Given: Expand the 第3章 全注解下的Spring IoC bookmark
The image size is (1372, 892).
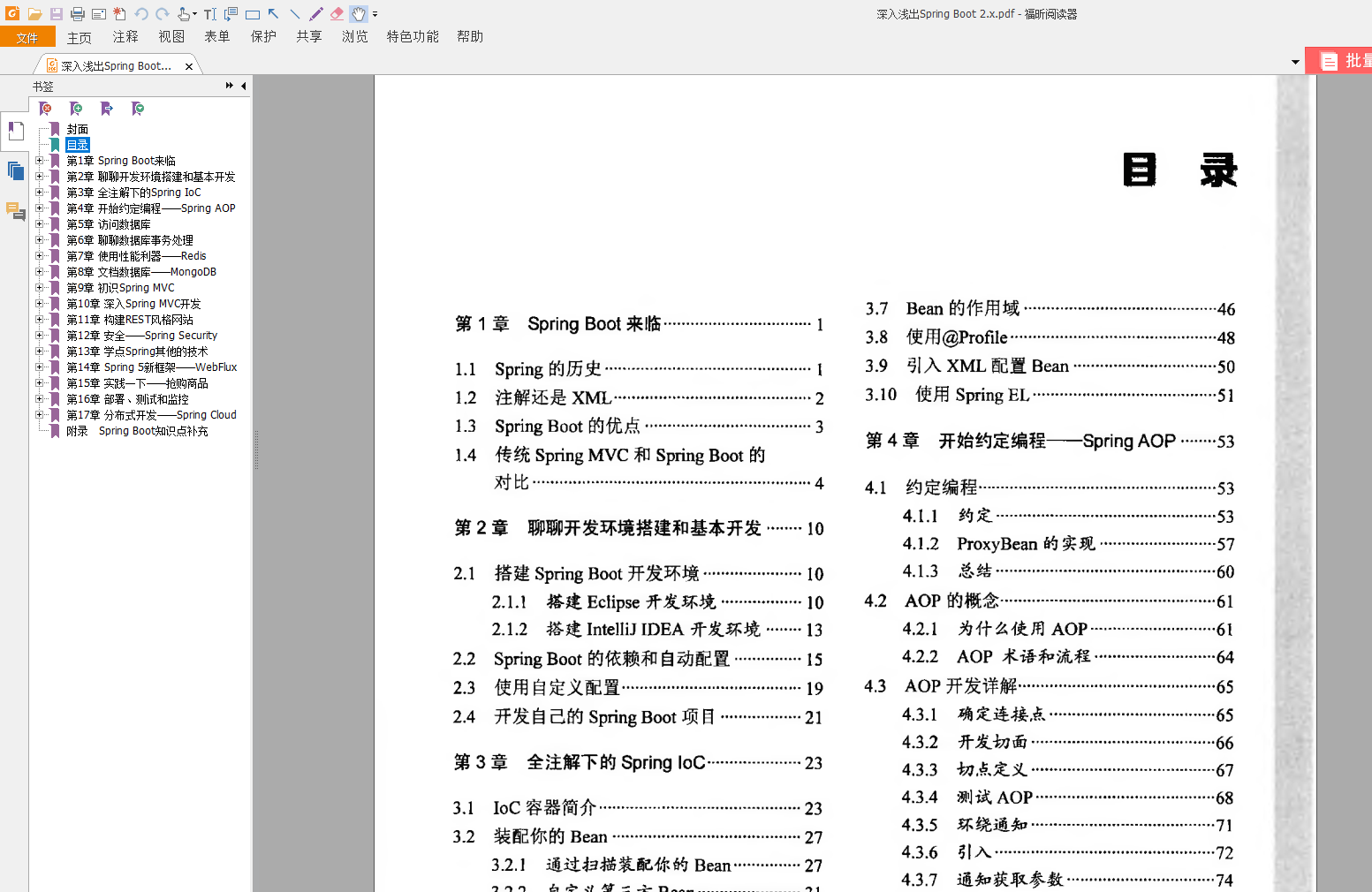Looking at the screenshot, I should (x=39, y=193).
